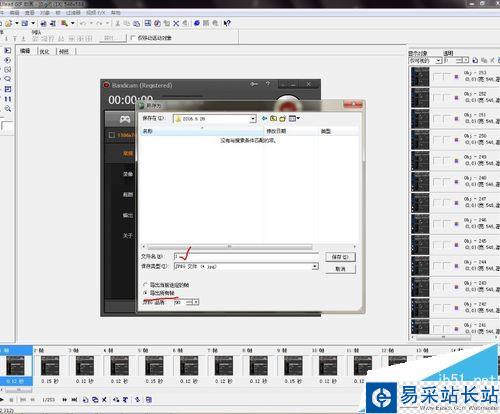Select frame 5 thumbnail in frame strip

(x=154, y=366)
